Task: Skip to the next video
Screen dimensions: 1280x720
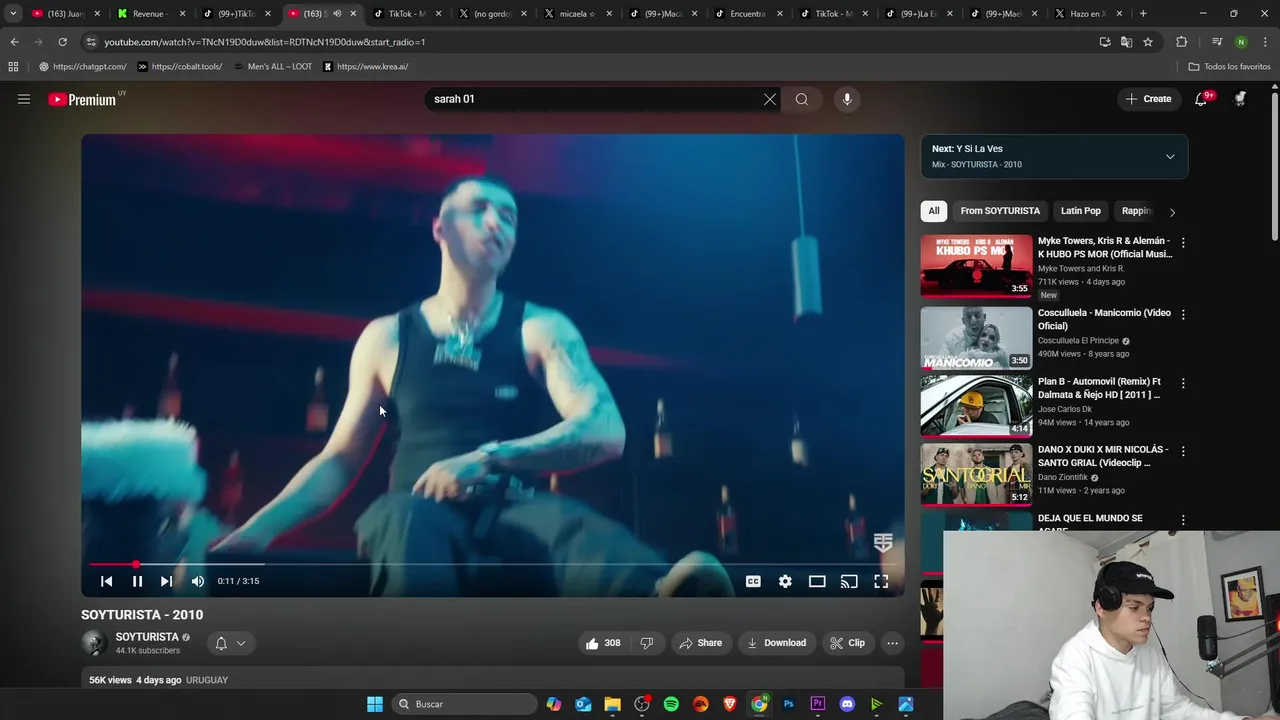Action: click(166, 581)
